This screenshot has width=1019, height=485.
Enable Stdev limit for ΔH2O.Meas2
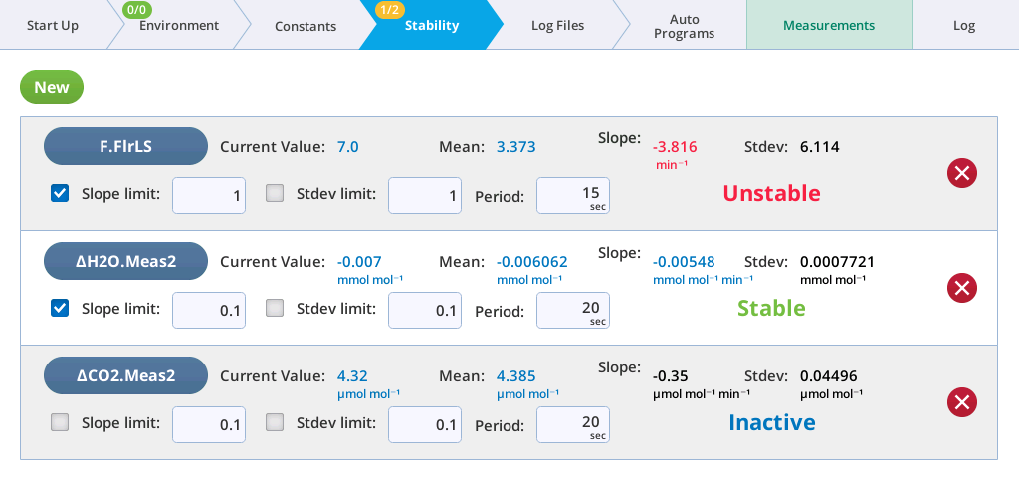pos(275,309)
